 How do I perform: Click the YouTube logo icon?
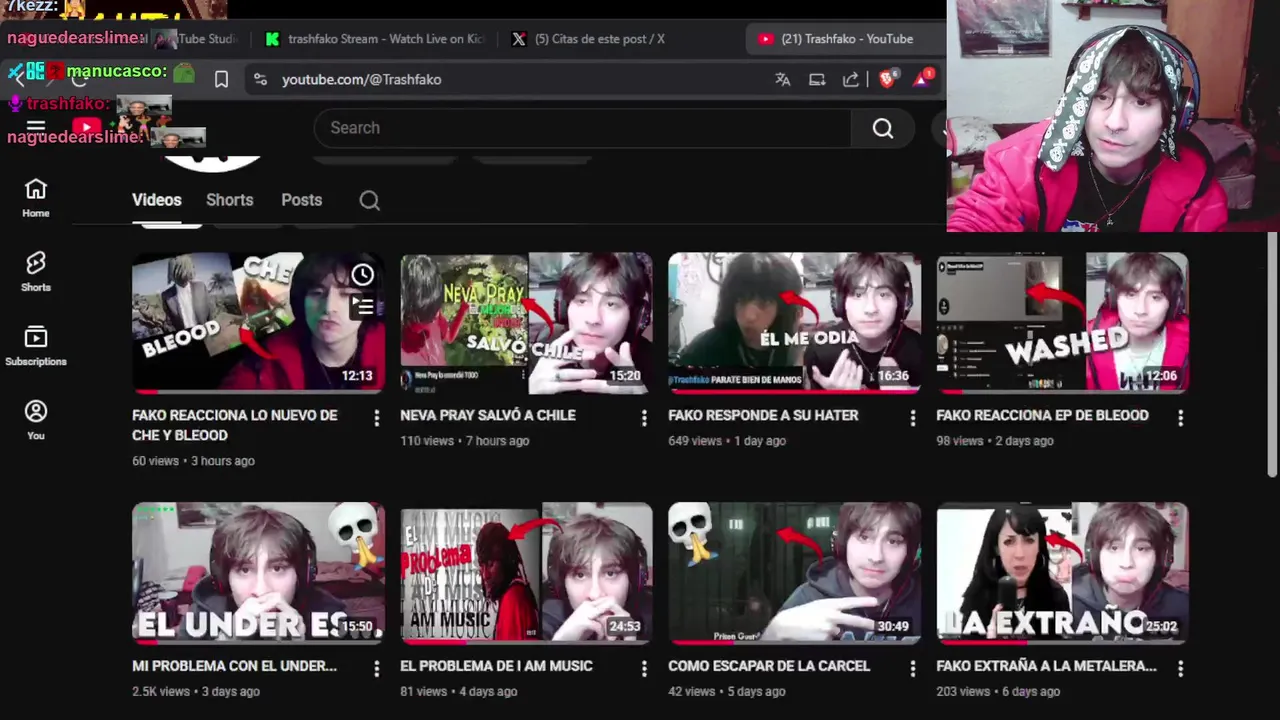(x=87, y=127)
